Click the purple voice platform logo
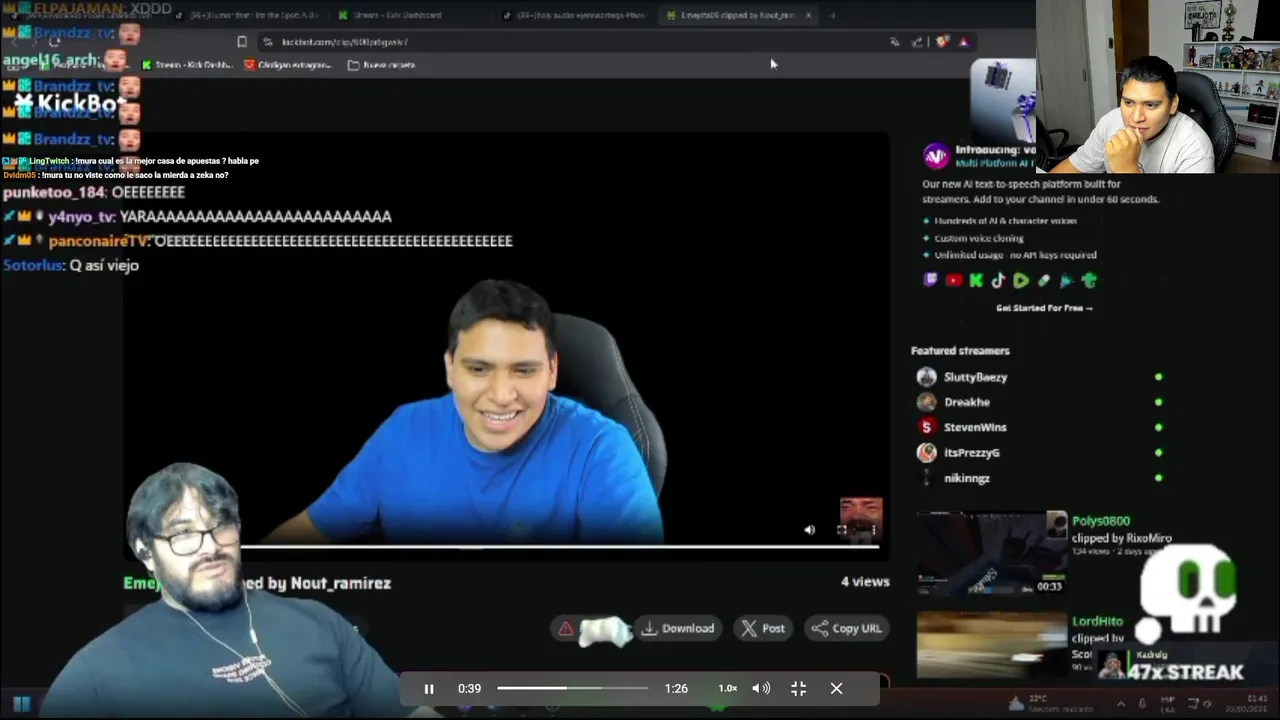This screenshot has height=720, width=1280. click(936, 156)
